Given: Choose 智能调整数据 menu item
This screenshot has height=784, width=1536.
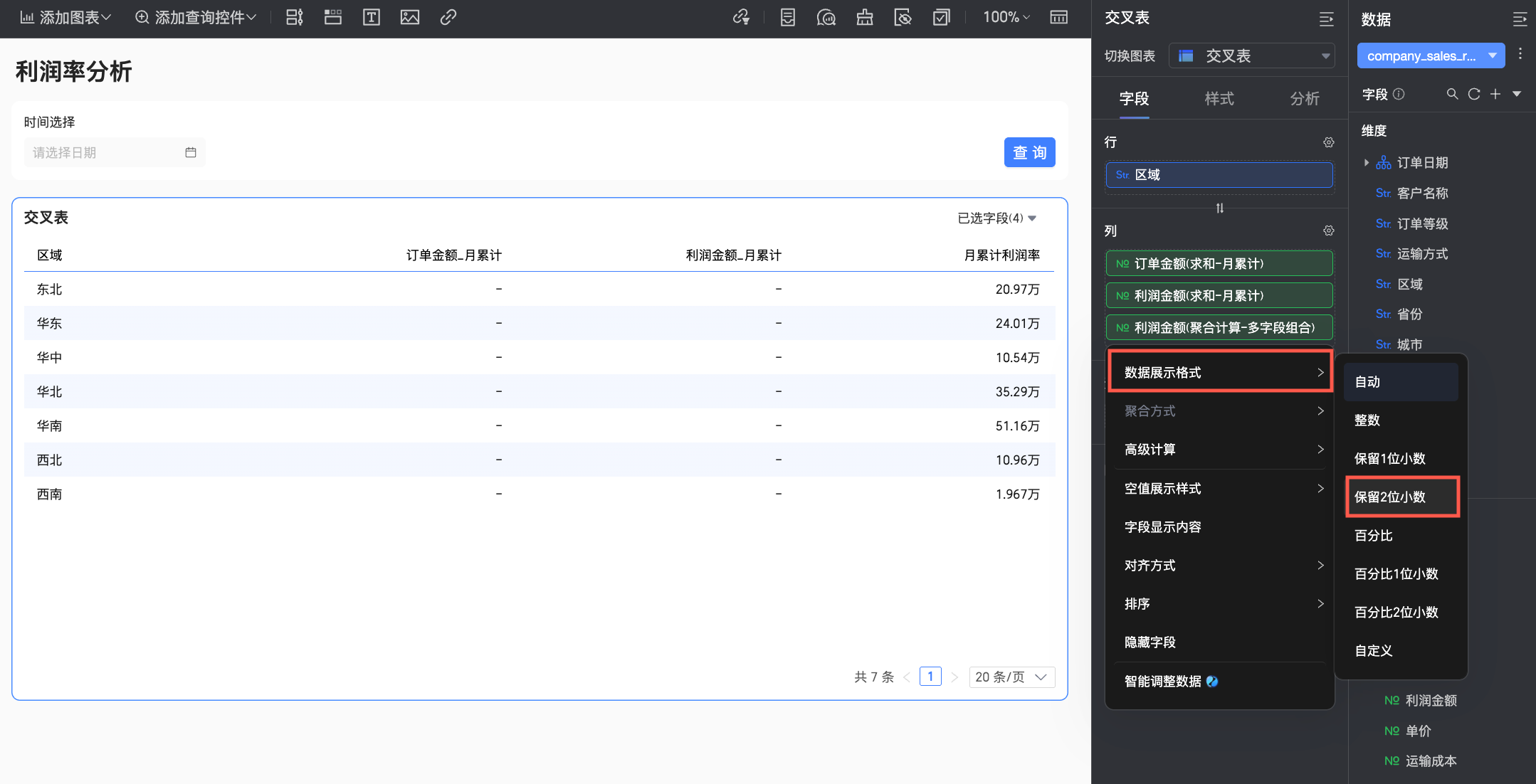Looking at the screenshot, I should click(x=1220, y=682).
